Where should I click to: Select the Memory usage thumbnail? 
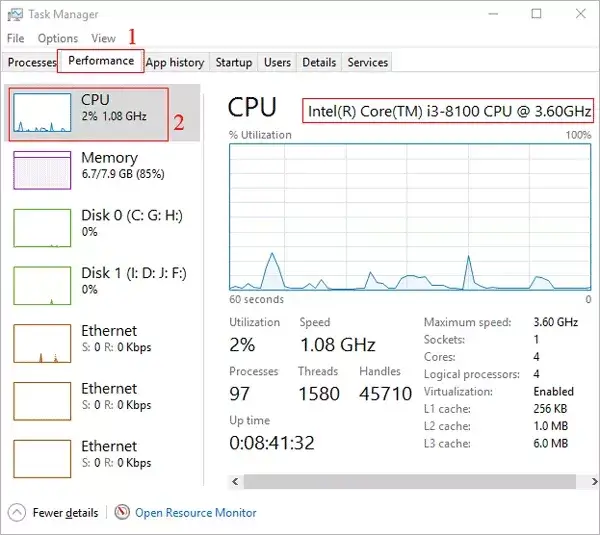coord(42,170)
